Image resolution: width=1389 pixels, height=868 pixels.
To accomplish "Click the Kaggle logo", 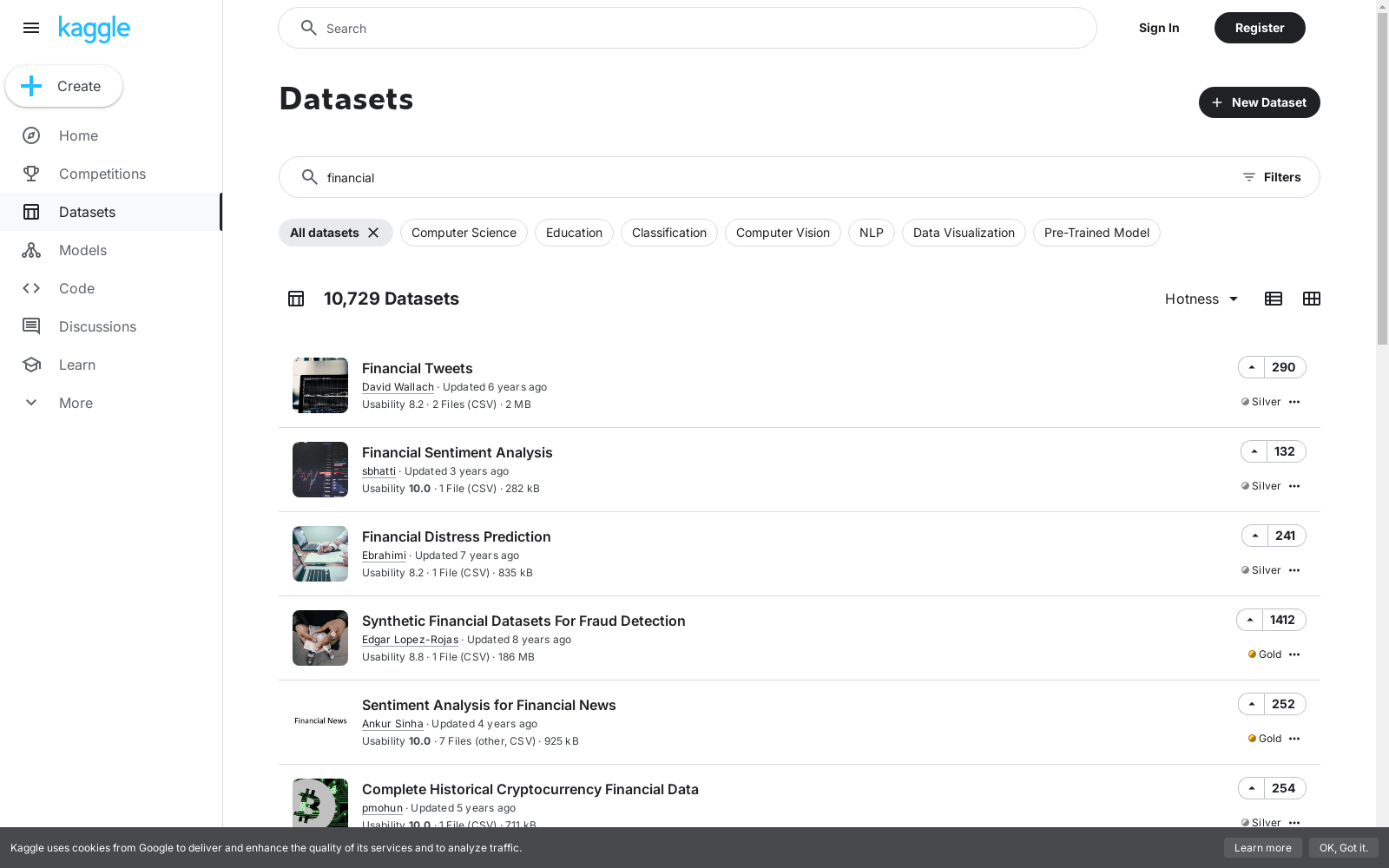I will click(94, 29).
